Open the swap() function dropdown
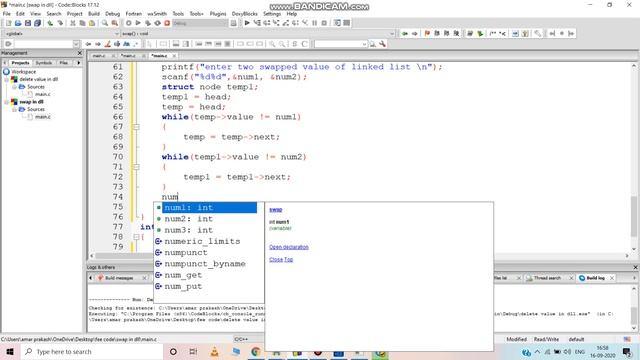Screen dimensions: 640x360 click(392, 33)
